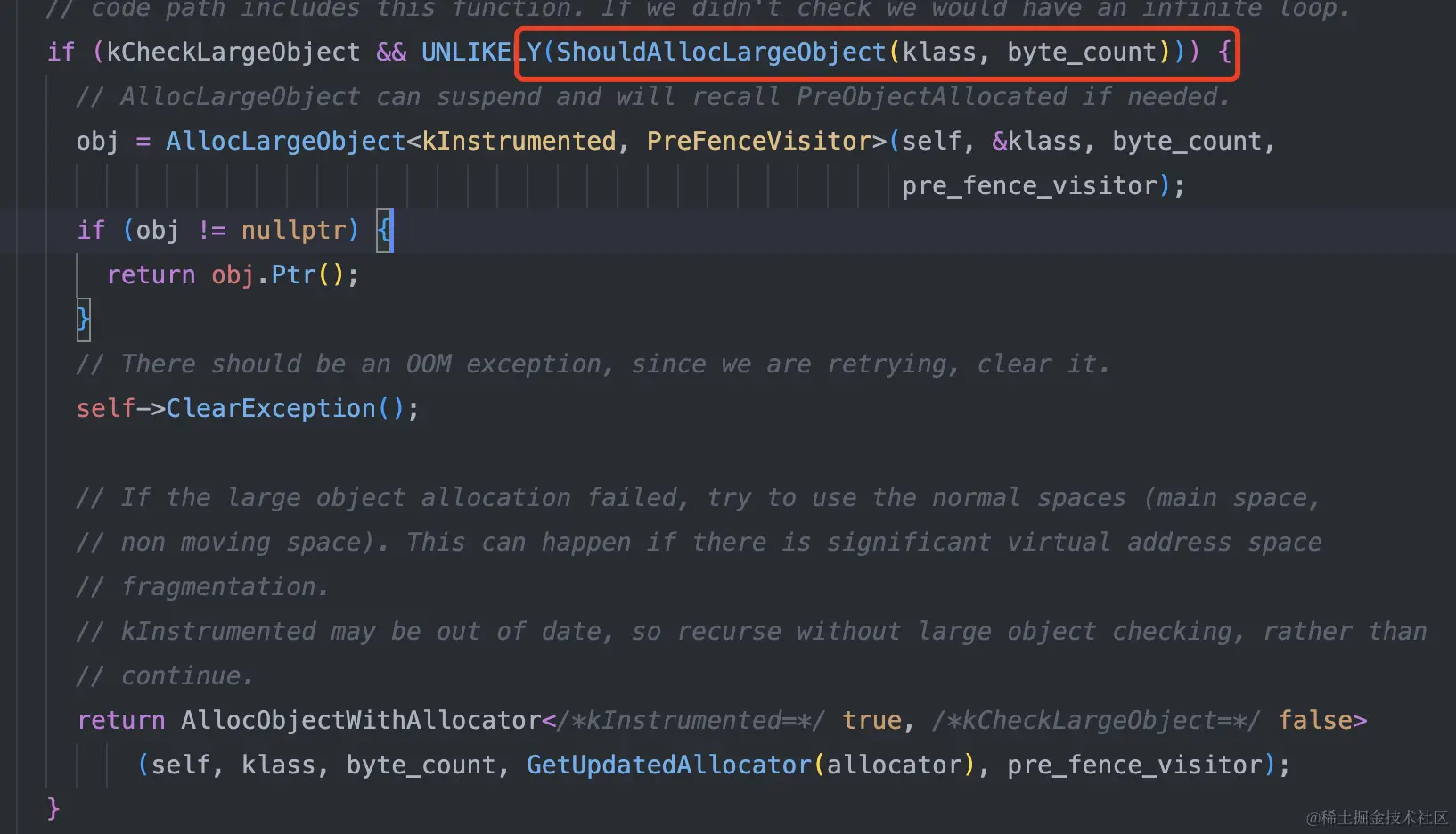Click the /*kCheckLargeObject=*/ inline comment
The image size is (1456, 834).
coord(1096,720)
